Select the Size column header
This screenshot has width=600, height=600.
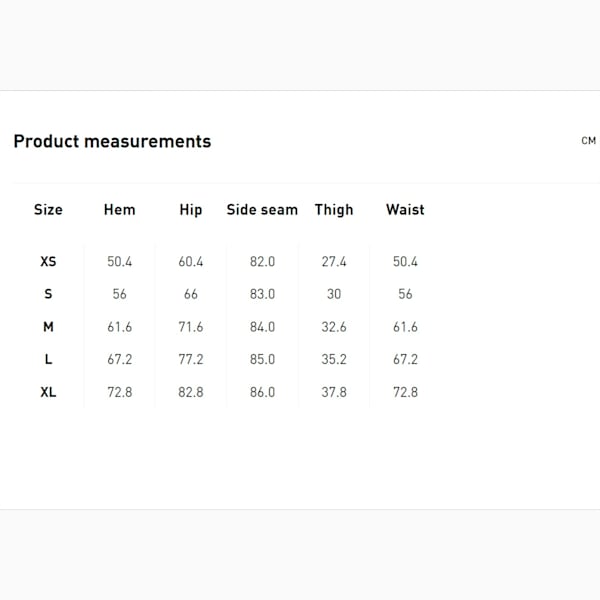pos(48,210)
